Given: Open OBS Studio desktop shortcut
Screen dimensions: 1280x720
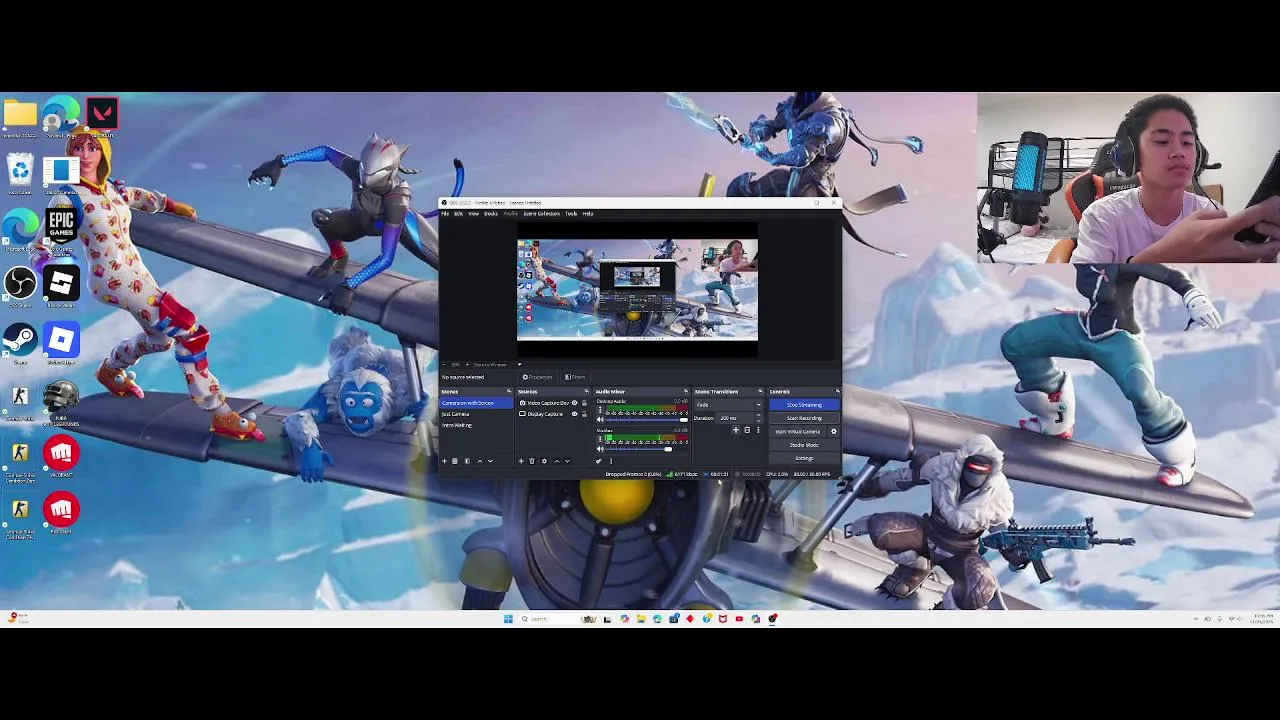Looking at the screenshot, I should point(20,284).
